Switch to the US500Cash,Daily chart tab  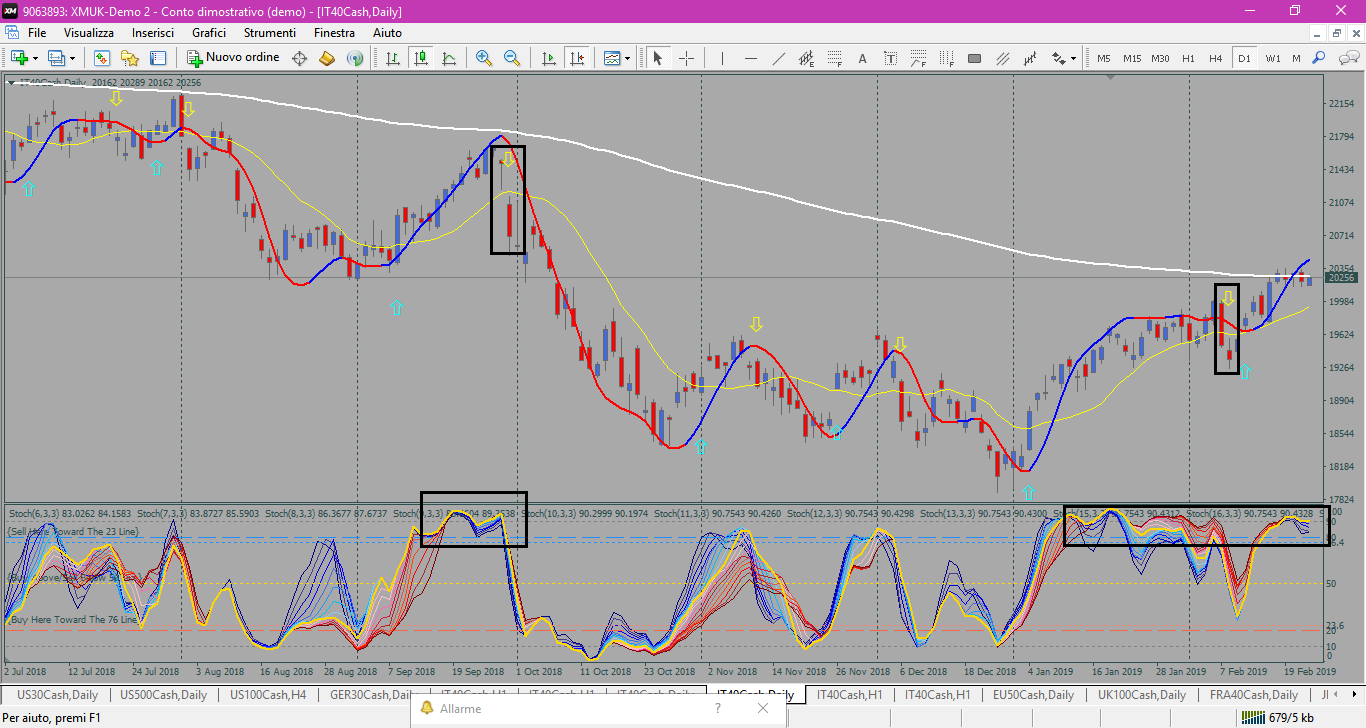click(165, 694)
